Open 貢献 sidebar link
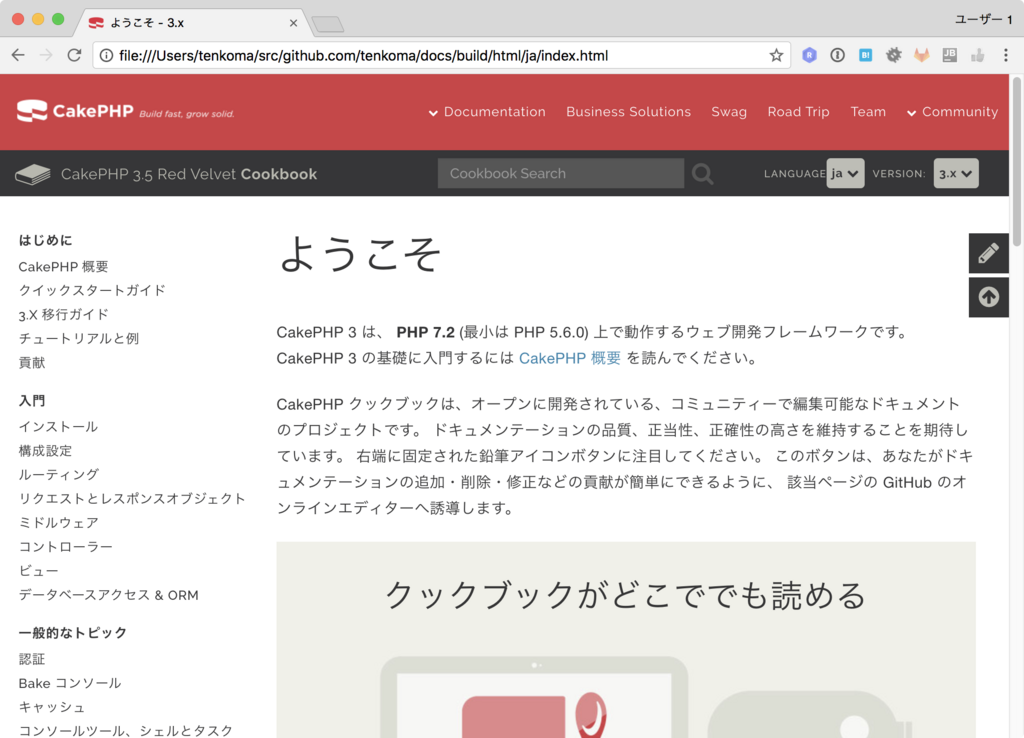Screen dimensions: 1024x738 point(31,362)
